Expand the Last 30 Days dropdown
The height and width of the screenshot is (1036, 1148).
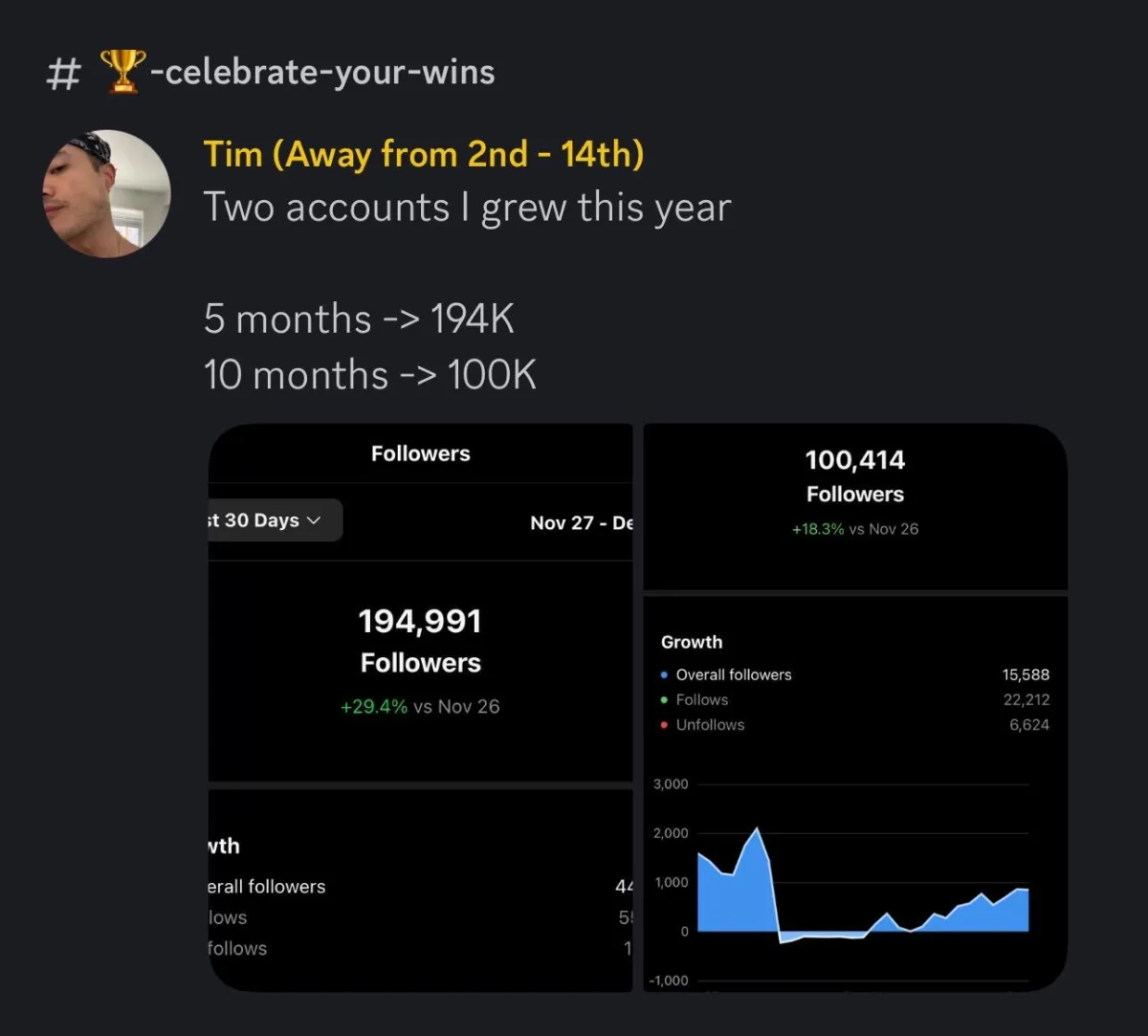[x=275, y=520]
